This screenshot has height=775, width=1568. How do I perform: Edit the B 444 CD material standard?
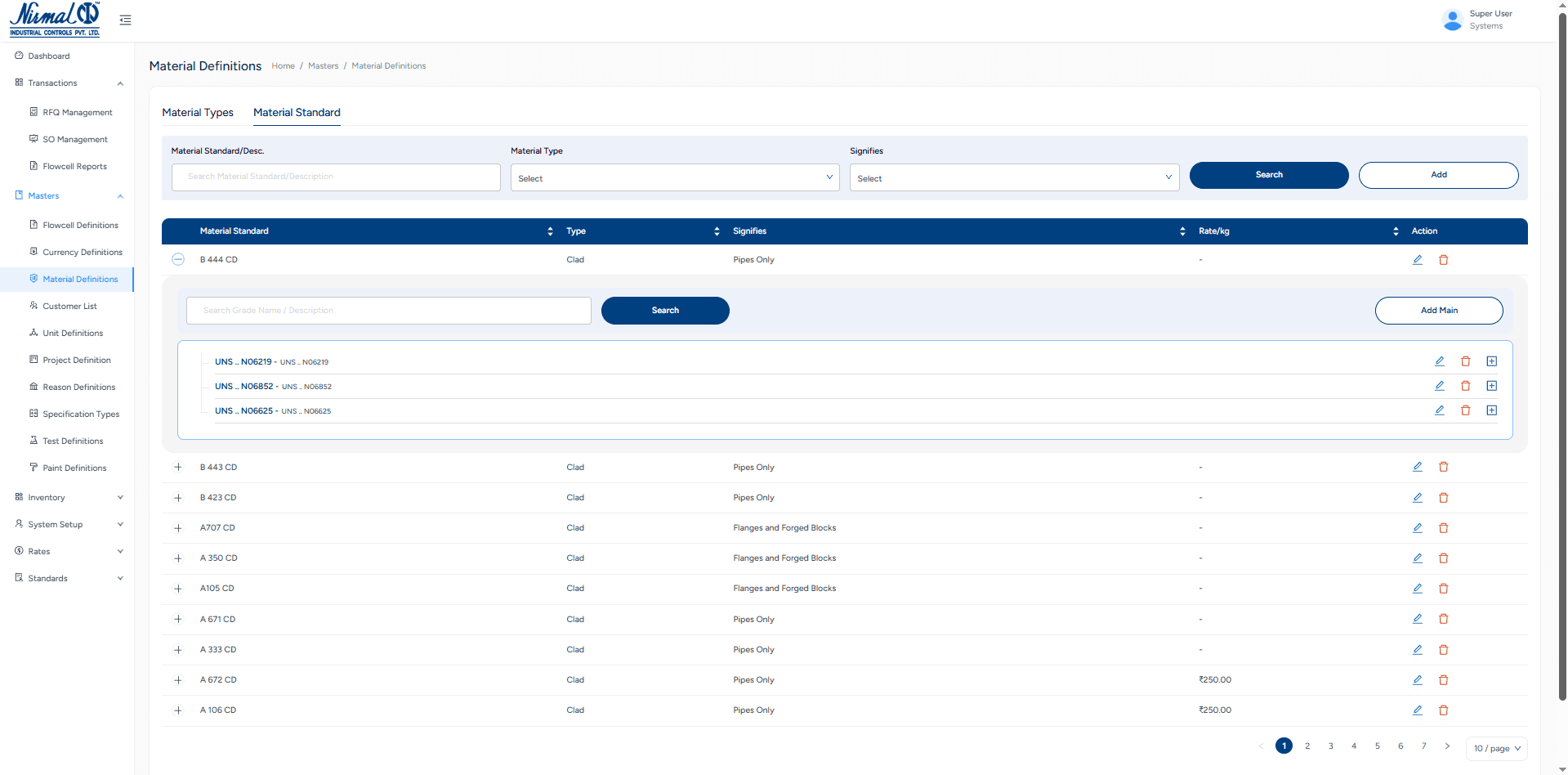click(1418, 259)
